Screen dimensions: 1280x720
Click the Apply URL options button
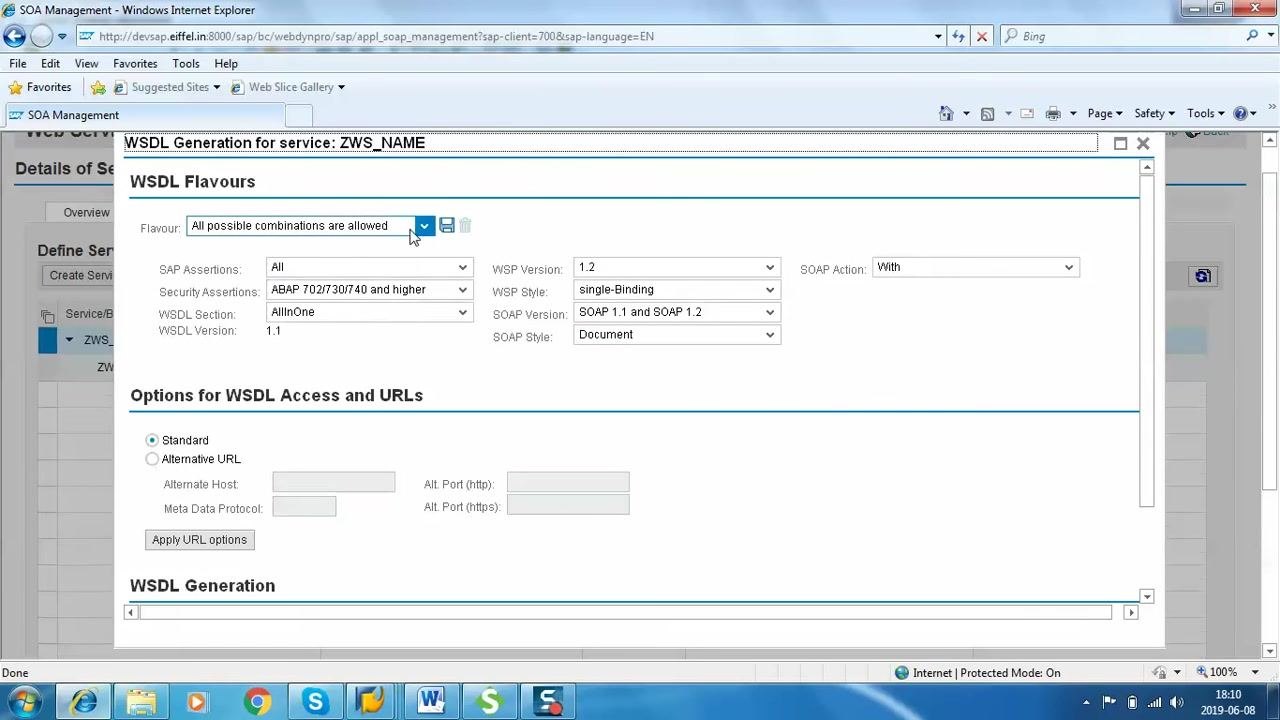[x=200, y=540]
